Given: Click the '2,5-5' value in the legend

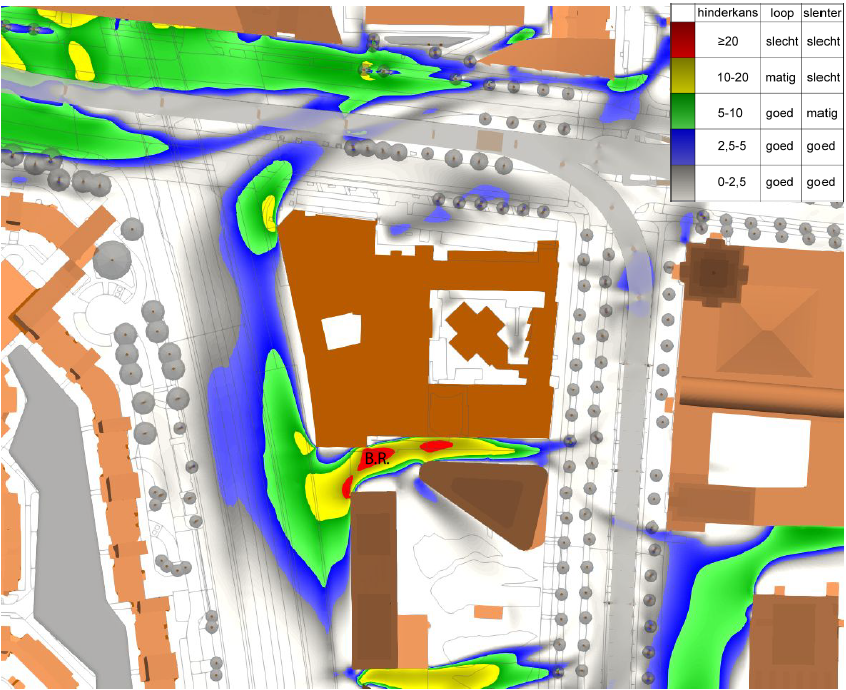Looking at the screenshot, I should point(732,146).
